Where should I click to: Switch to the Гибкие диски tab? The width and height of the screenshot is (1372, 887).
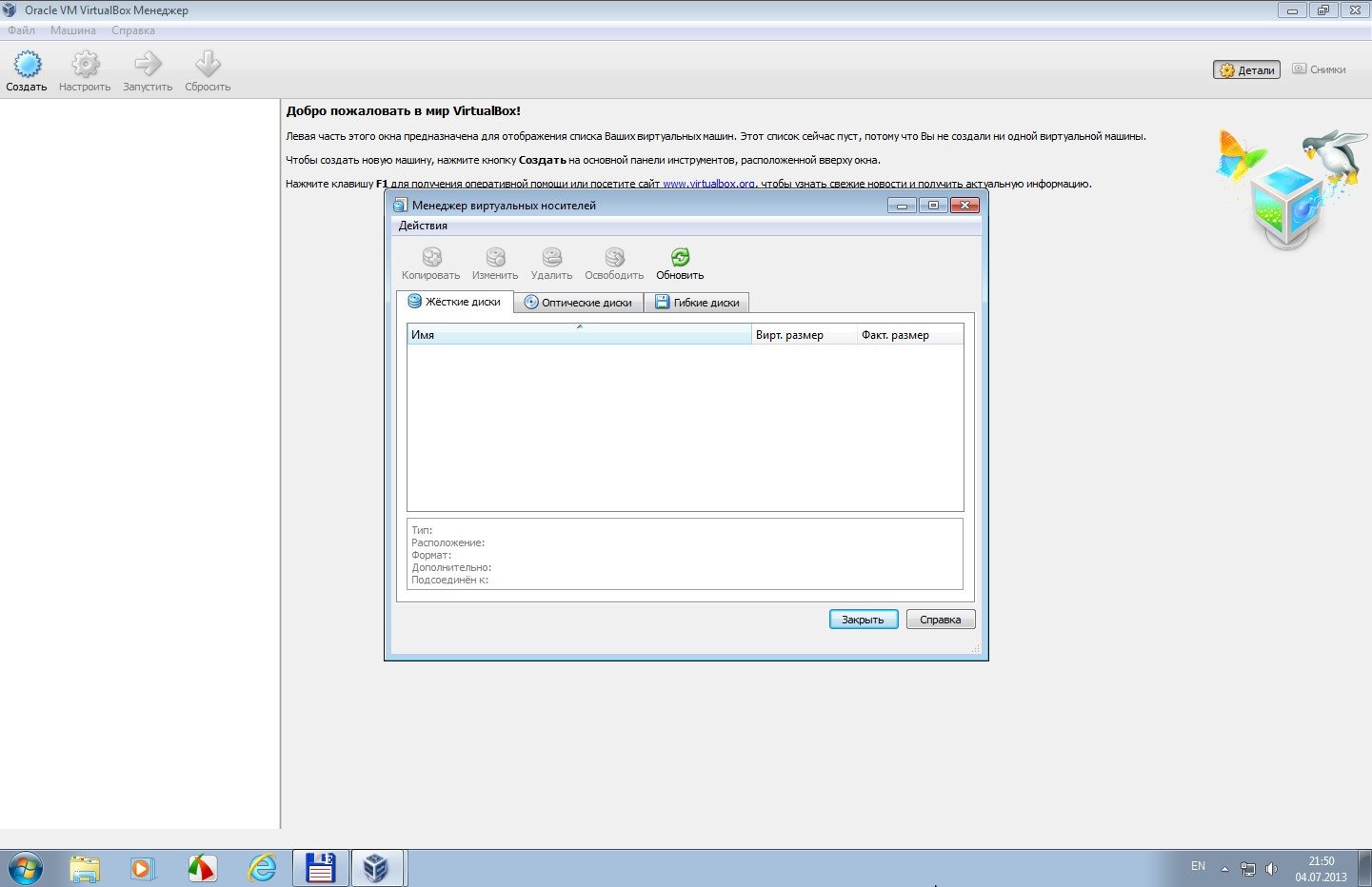(697, 303)
